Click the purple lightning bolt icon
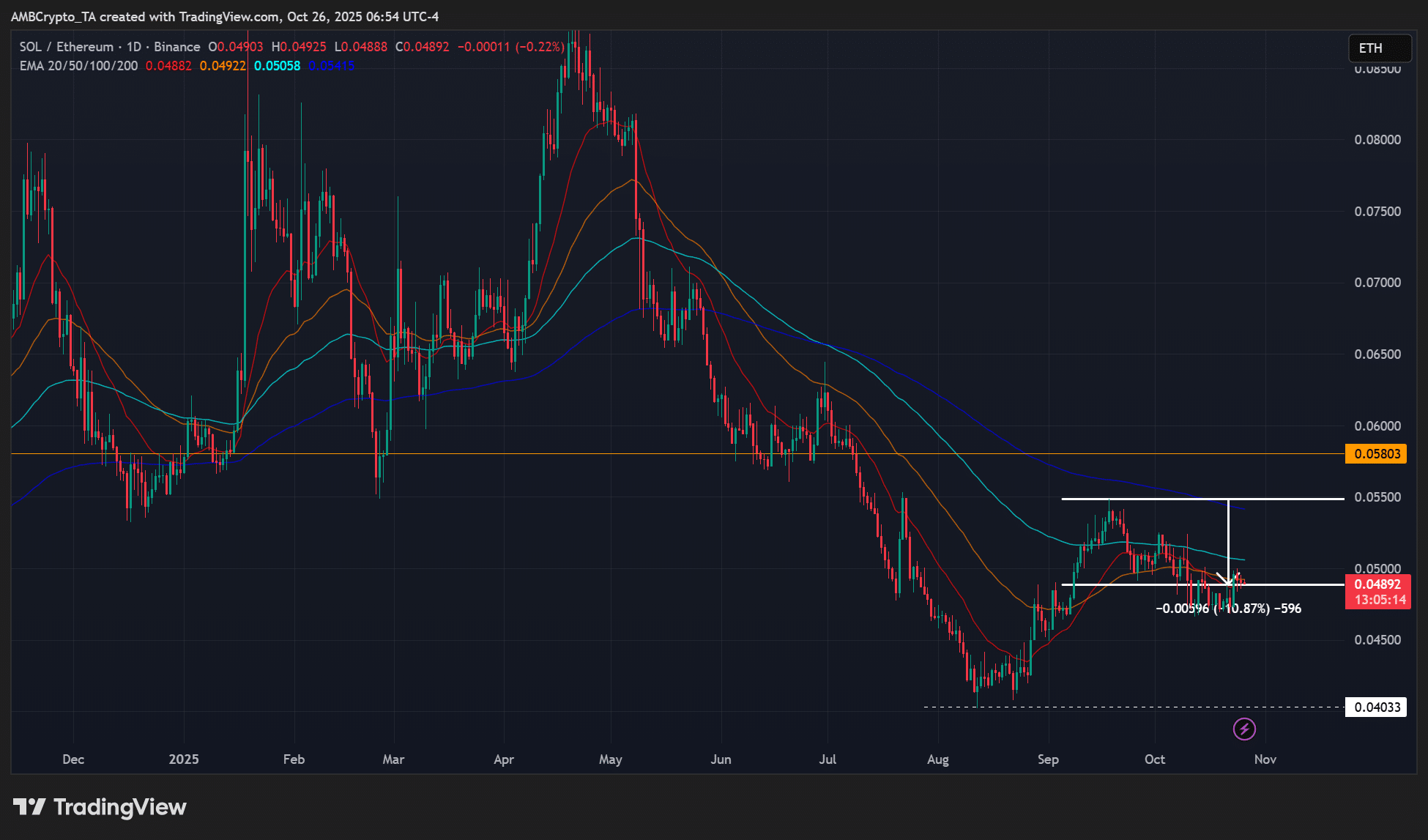This screenshot has height=840, width=1428. 1244,729
